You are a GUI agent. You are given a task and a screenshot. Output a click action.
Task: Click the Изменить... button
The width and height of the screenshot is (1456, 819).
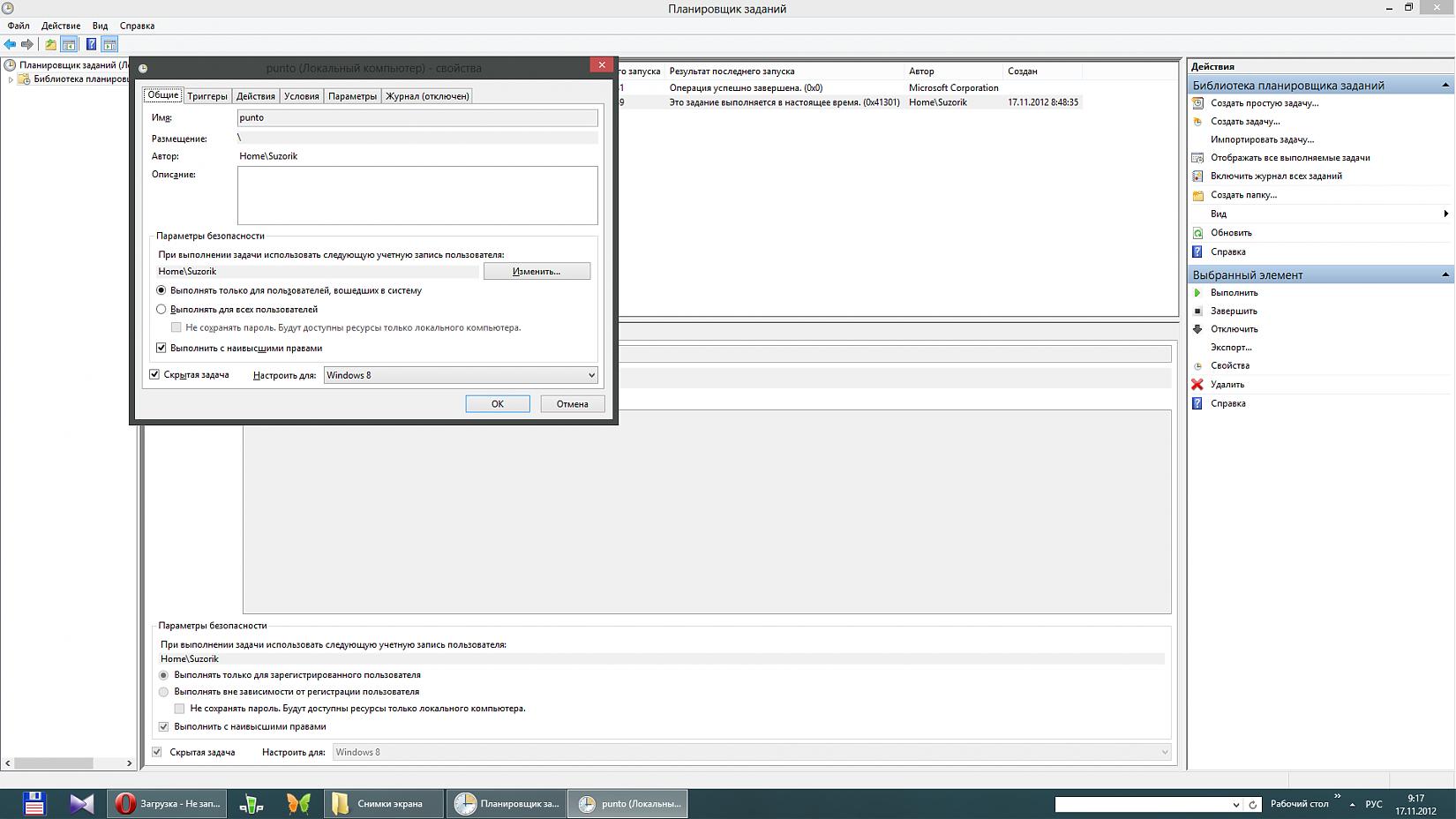(537, 271)
